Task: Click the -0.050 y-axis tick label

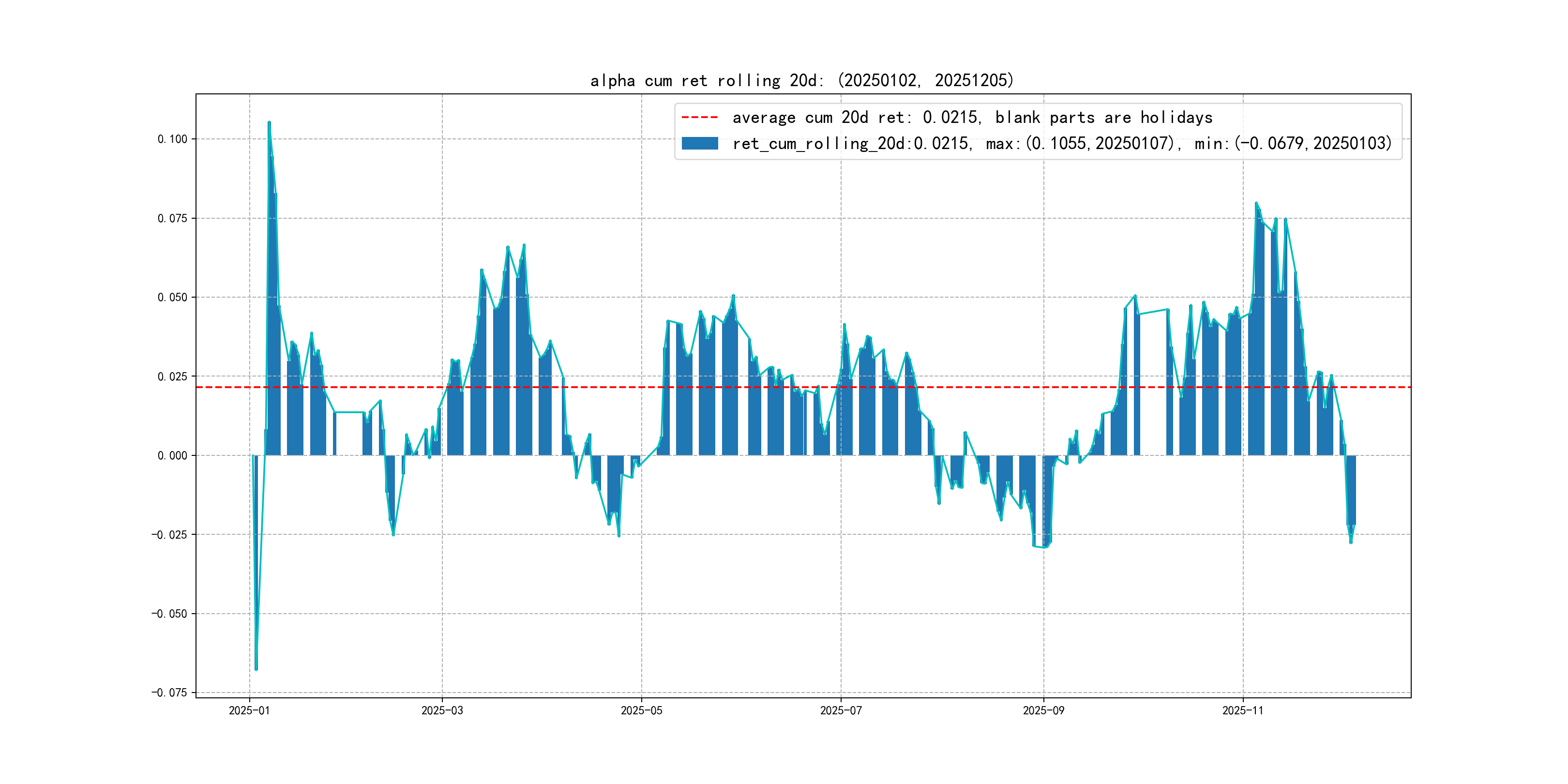Action: (x=169, y=614)
